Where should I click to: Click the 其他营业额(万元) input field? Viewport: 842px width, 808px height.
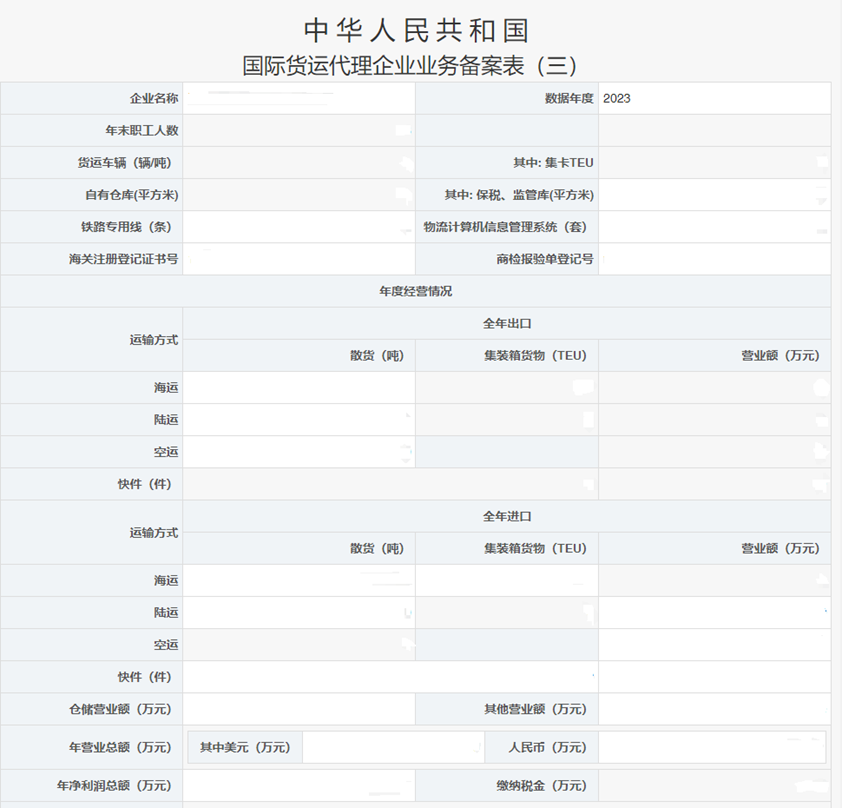click(x=715, y=709)
